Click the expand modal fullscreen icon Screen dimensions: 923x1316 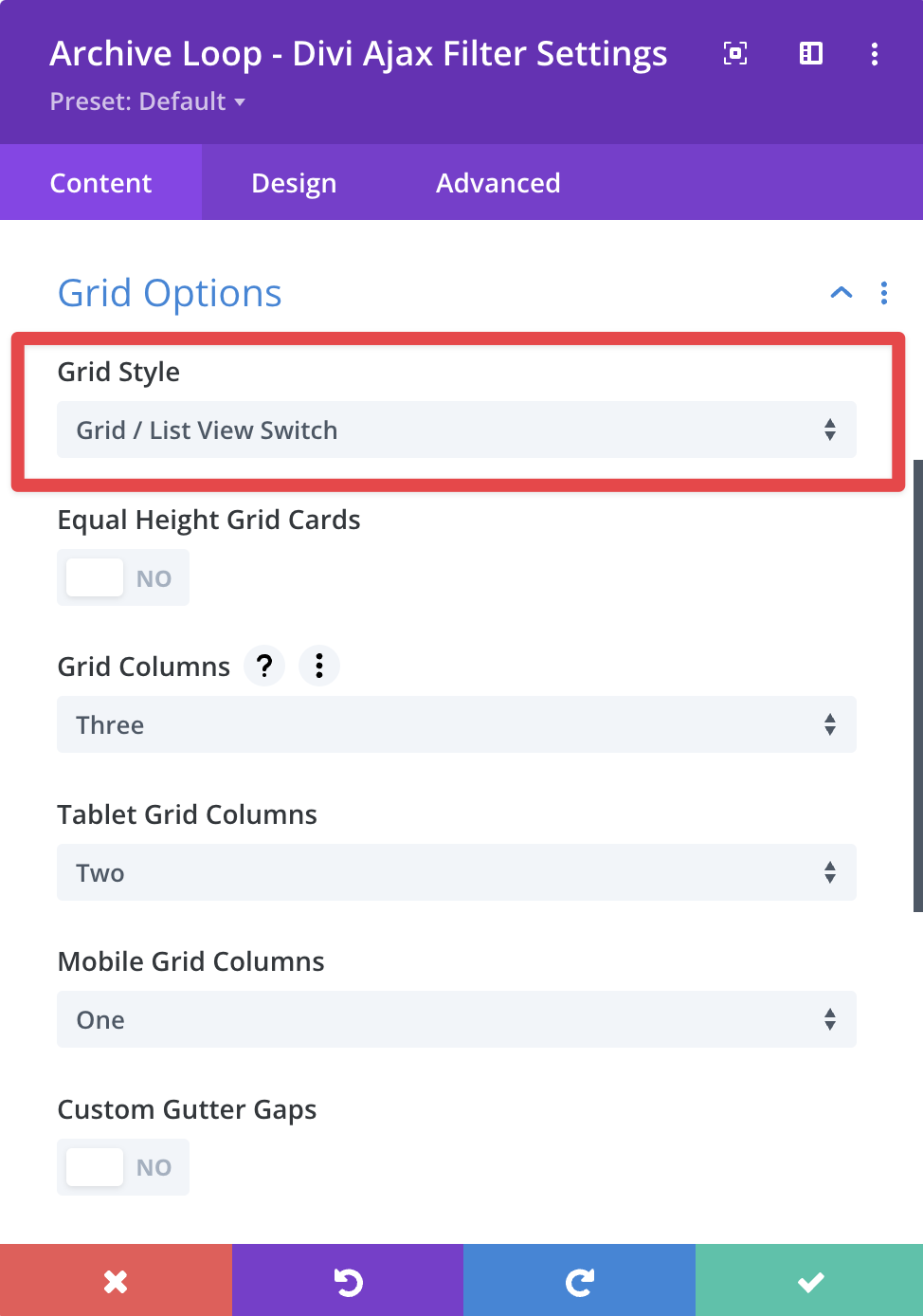click(x=735, y=54)
